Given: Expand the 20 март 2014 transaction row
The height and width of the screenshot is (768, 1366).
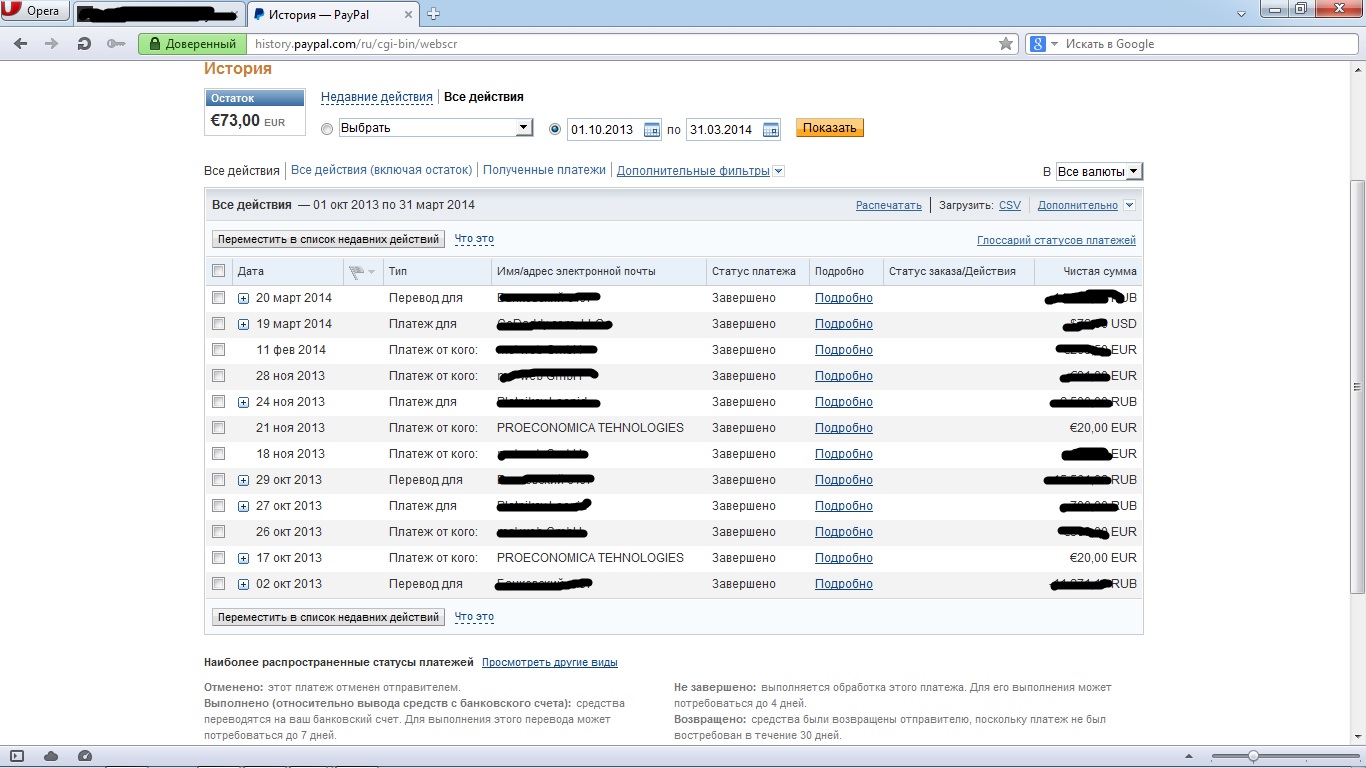Looking at the screenshot, I should [243, 298].
